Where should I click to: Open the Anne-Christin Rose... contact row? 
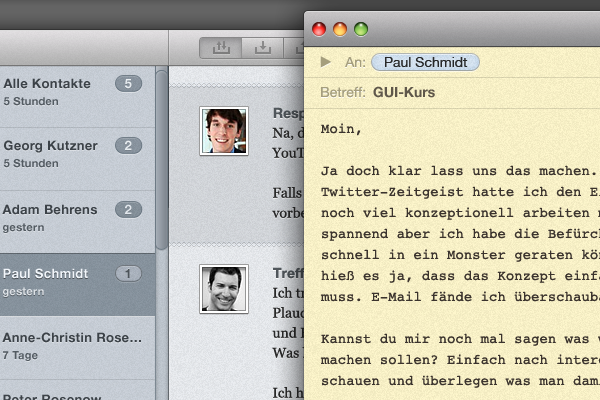click(77, 348)
